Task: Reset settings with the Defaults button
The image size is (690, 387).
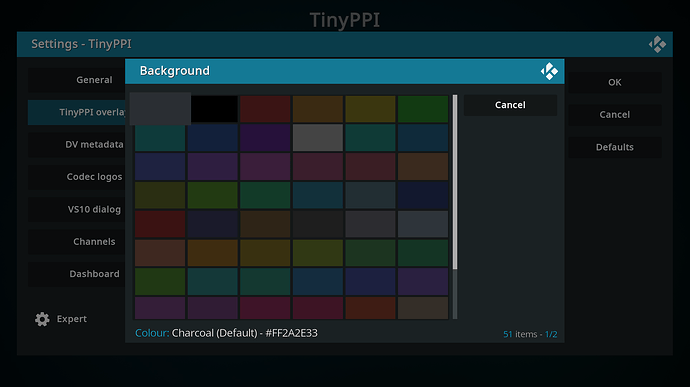Action: coord(615,147)
